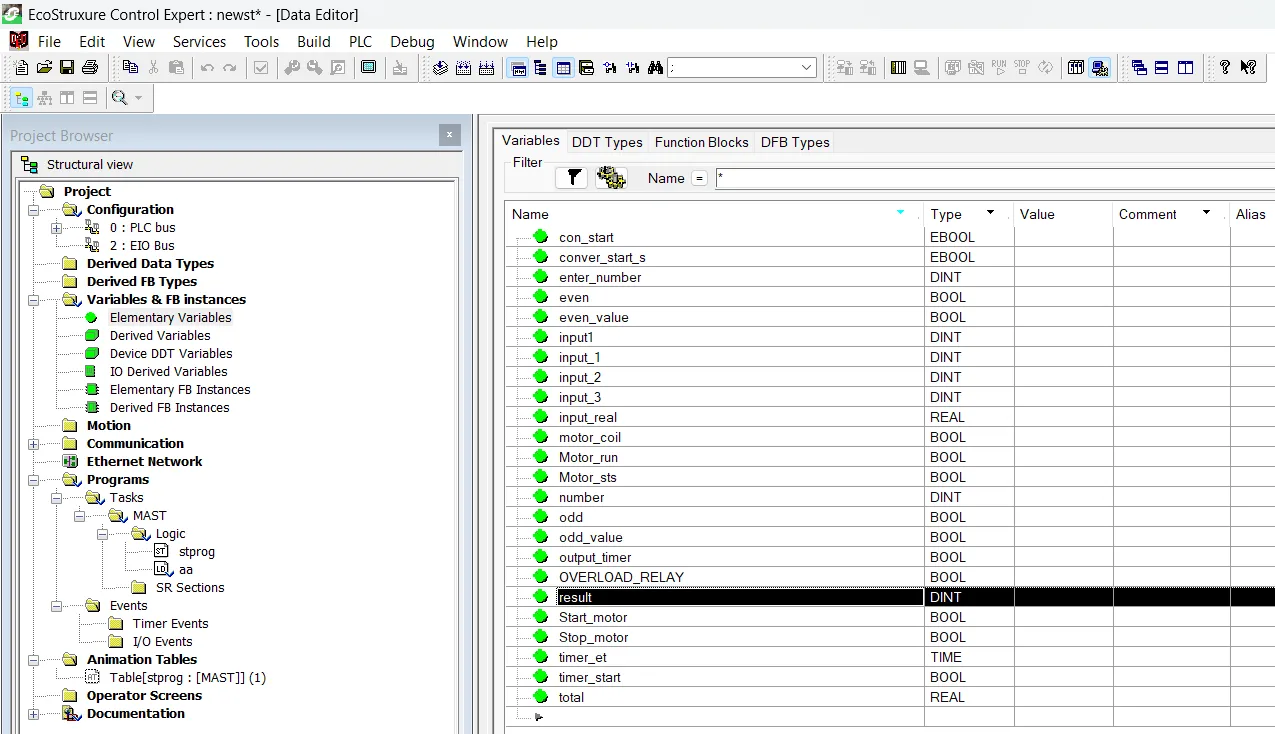1275x734 pixels.
Task: Click the zoom magnifier icon in browser toolbar
Action: click(x=119, y=98)
